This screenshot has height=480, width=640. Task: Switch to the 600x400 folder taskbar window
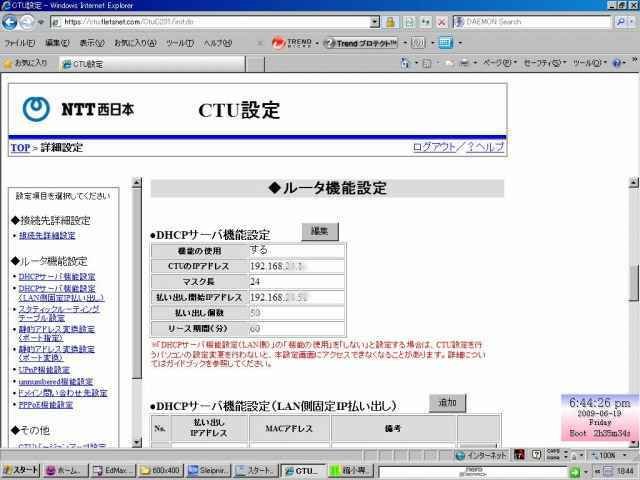point(161,471)
